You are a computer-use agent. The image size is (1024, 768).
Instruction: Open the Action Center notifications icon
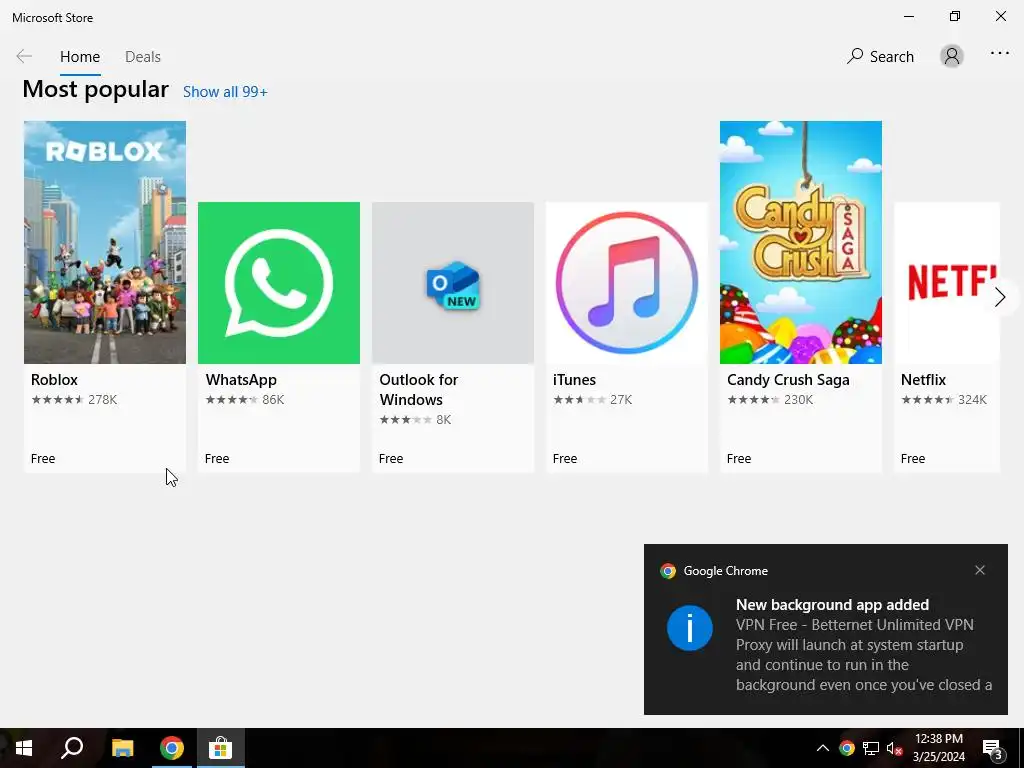click(993, 748)
